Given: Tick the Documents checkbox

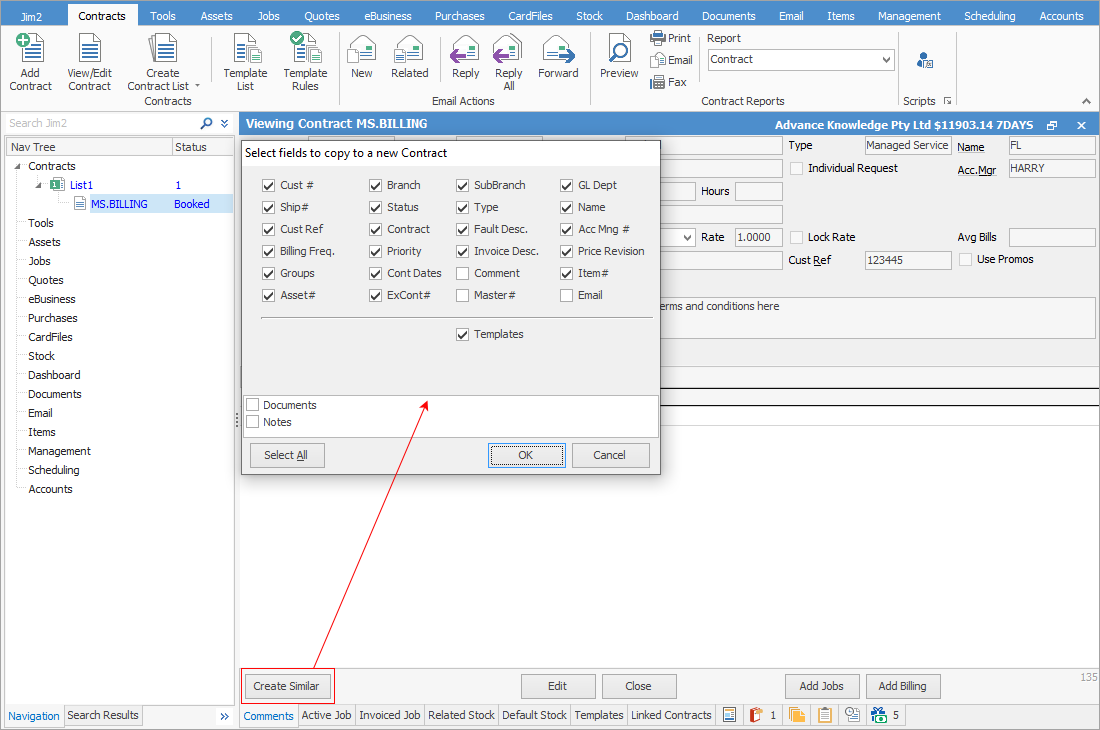Looking at the screenshot, I should click(253, 405).
